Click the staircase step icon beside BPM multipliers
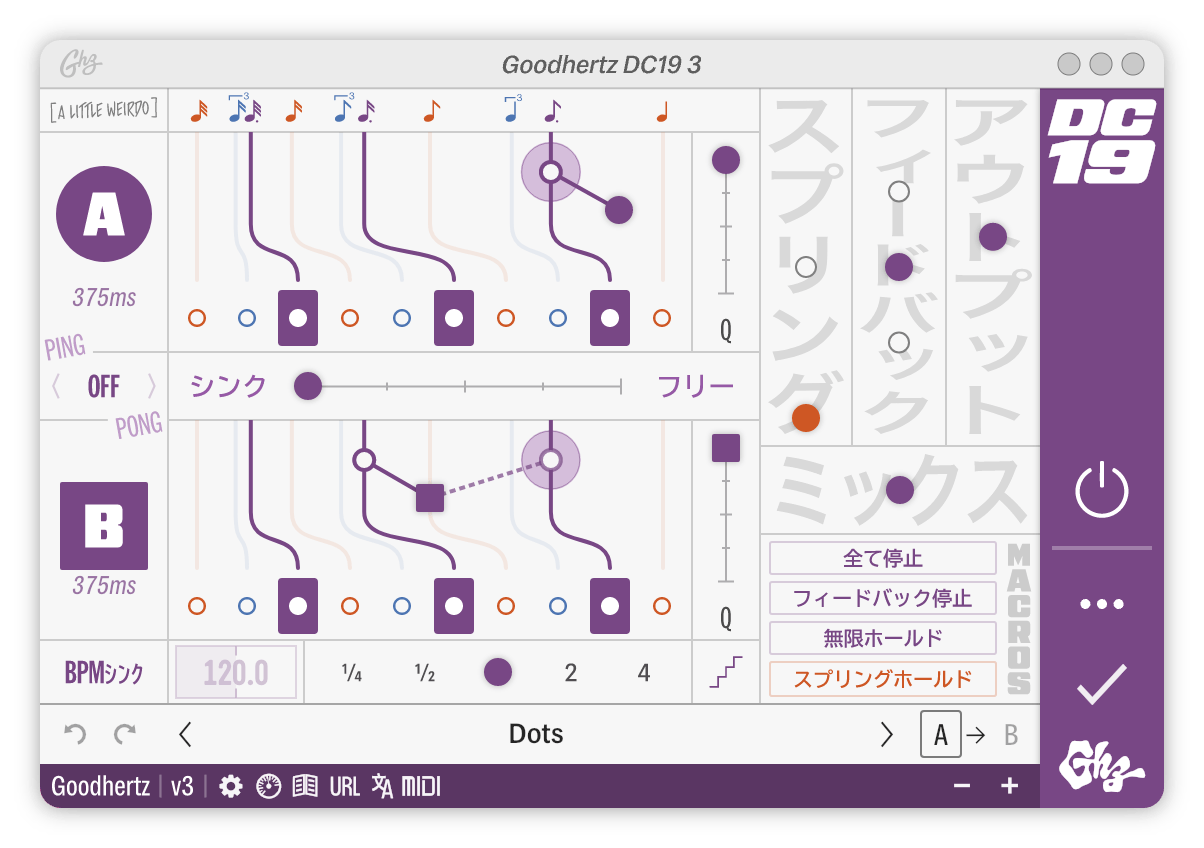Screen dimensions: 1204x848 pos(728,672)
